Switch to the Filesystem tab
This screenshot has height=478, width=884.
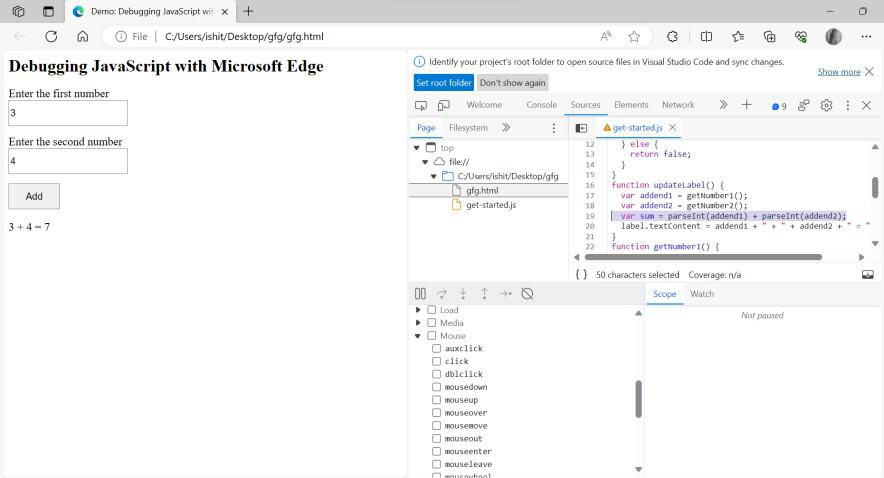pos(468,128)
